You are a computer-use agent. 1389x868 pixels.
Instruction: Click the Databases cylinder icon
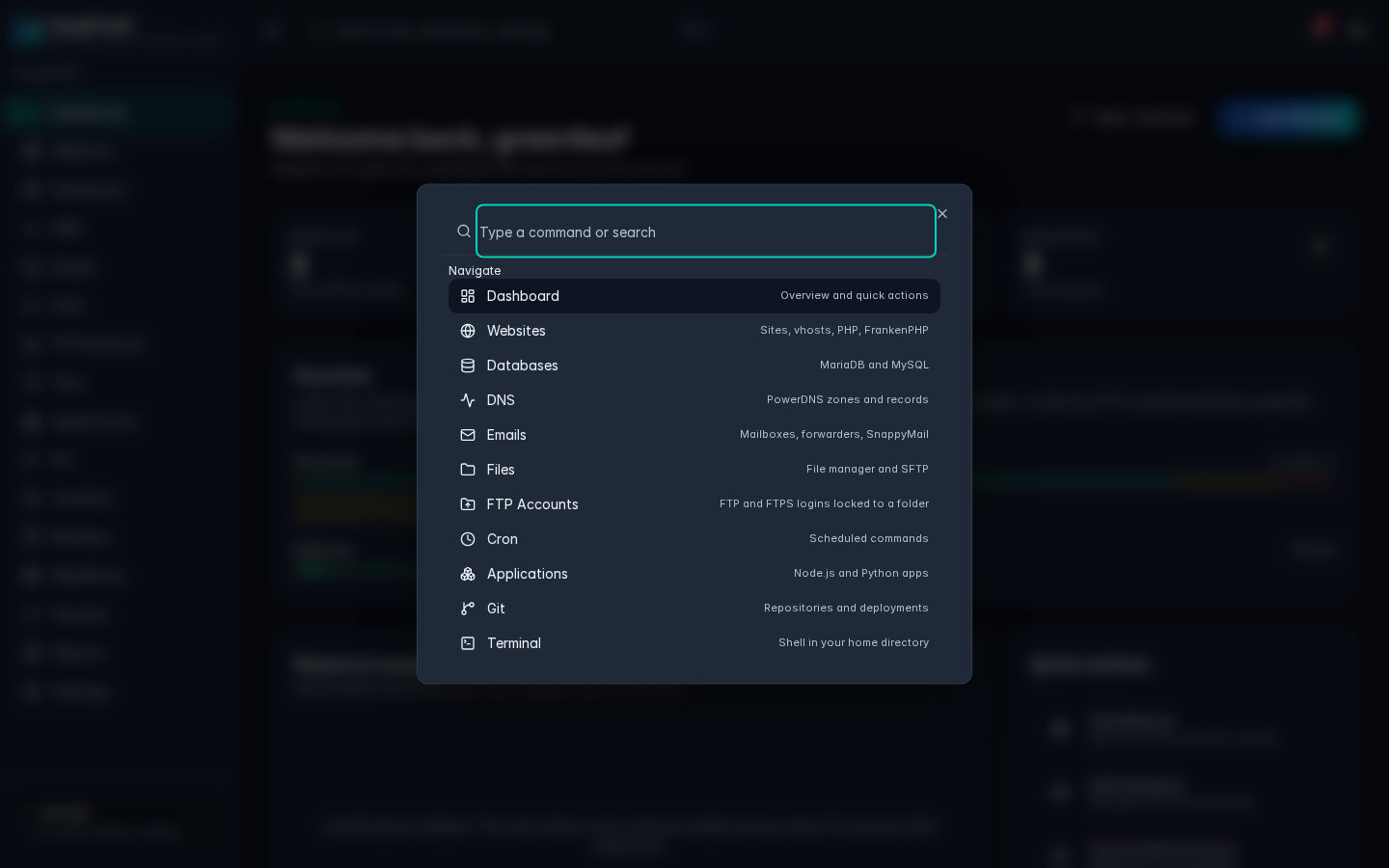click(x=468, y=366)
